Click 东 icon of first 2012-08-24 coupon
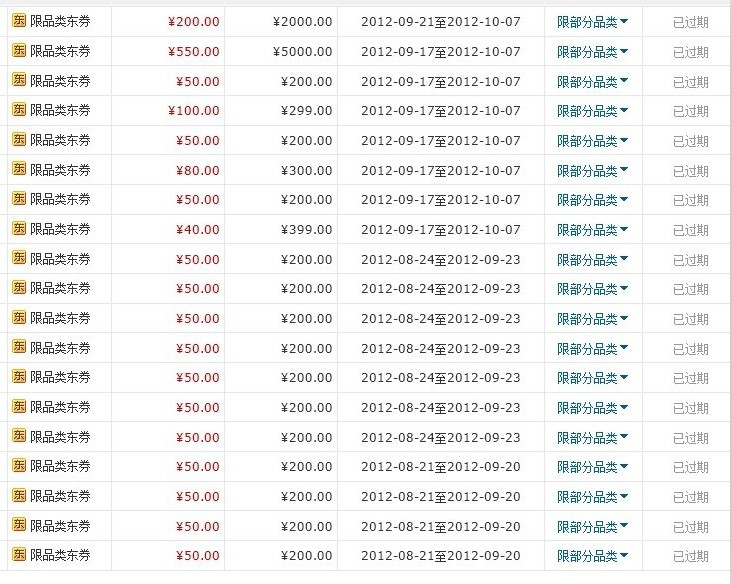Image resolution: width=732 pixels, height=584 pixels. 19,259
